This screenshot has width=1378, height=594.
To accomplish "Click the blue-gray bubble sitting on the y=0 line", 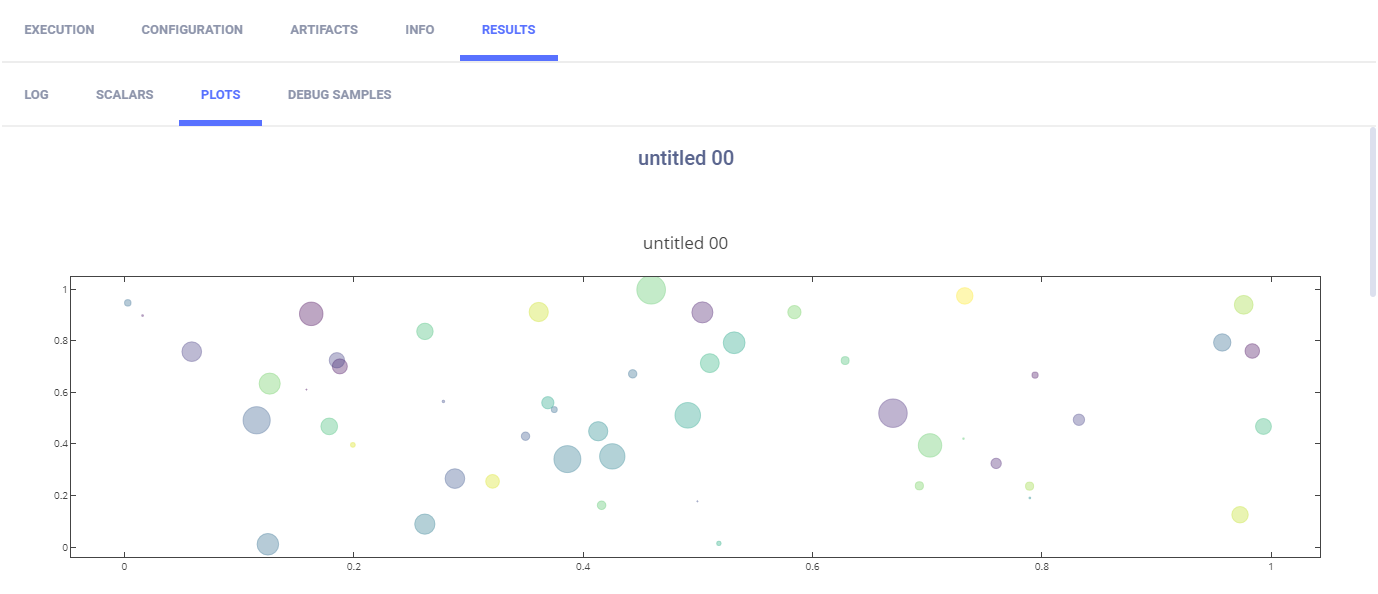I will (x=267, y=544).
